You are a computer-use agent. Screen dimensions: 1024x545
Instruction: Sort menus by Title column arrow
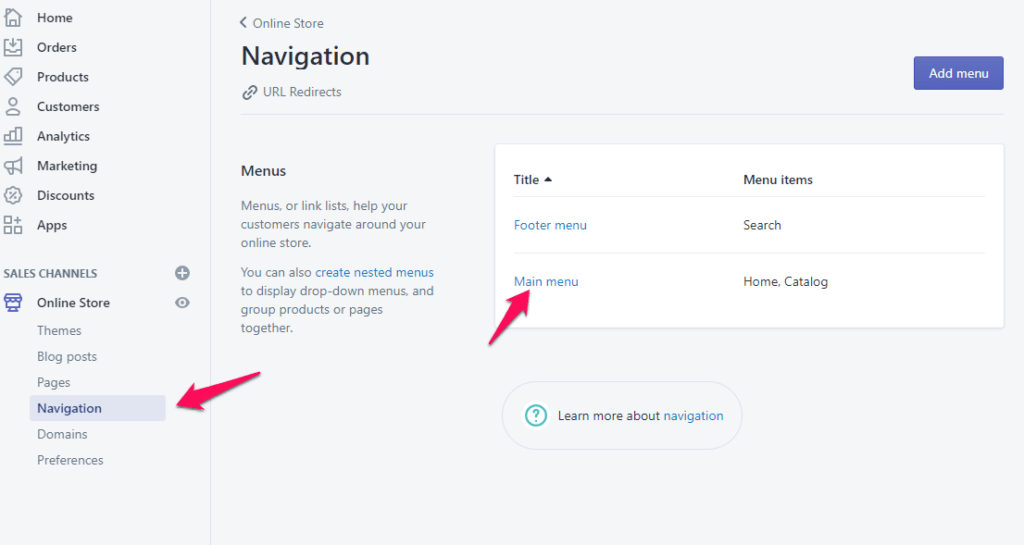click(548, 180)
